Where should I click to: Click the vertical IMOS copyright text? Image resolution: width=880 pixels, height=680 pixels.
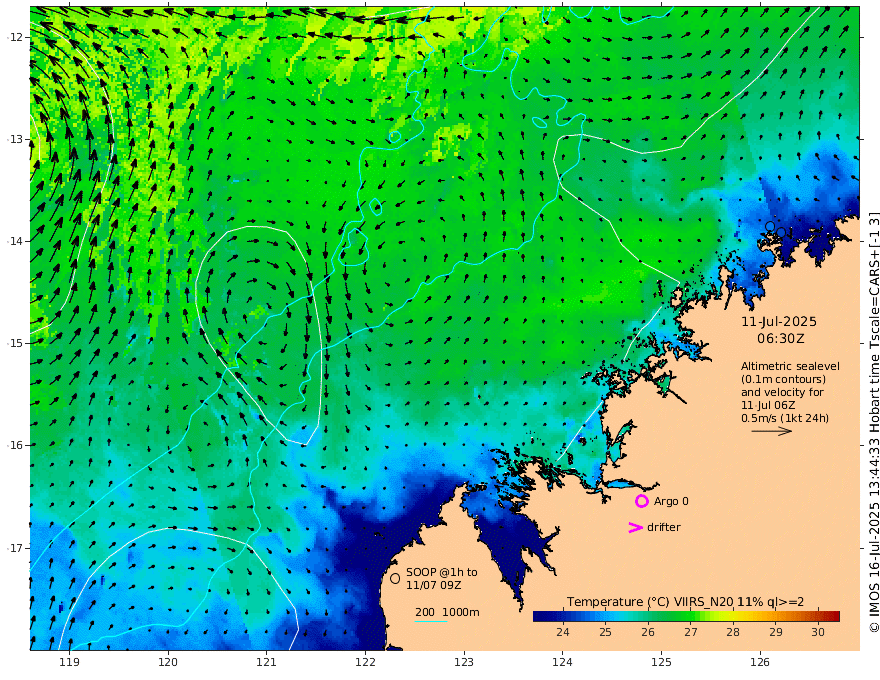click(873, 421)
